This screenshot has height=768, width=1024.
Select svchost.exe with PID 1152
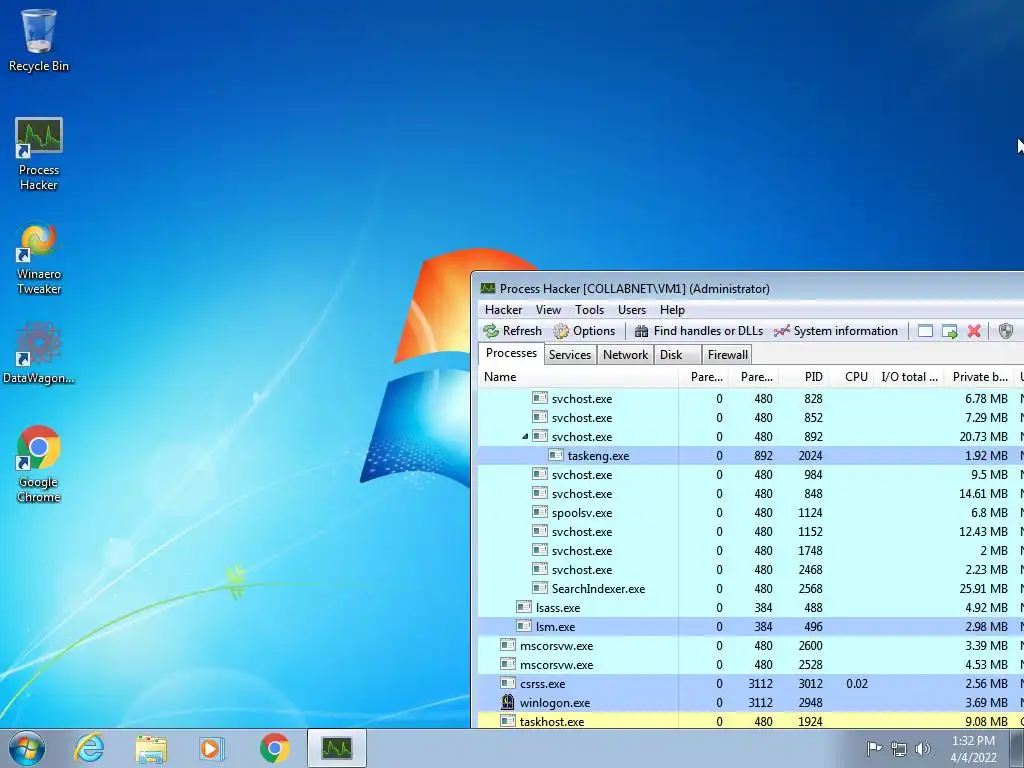pos(751,532)
